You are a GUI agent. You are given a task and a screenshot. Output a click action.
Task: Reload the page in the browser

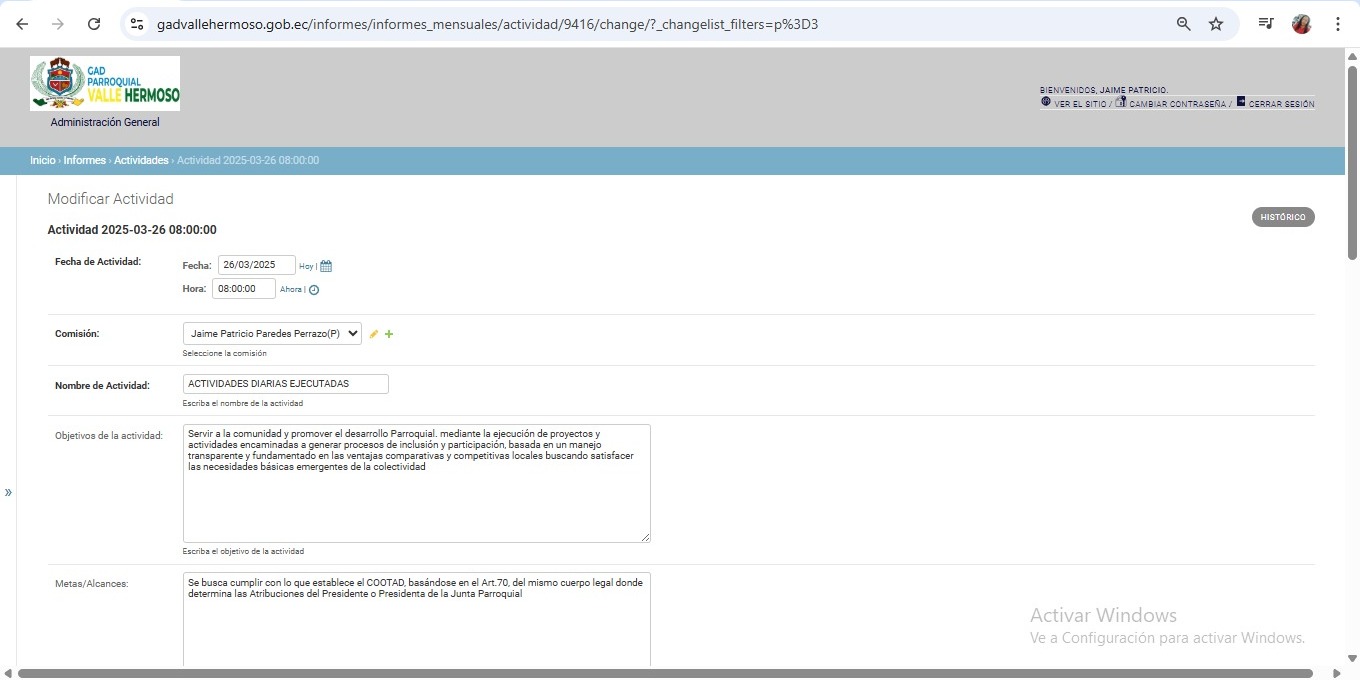94,24
